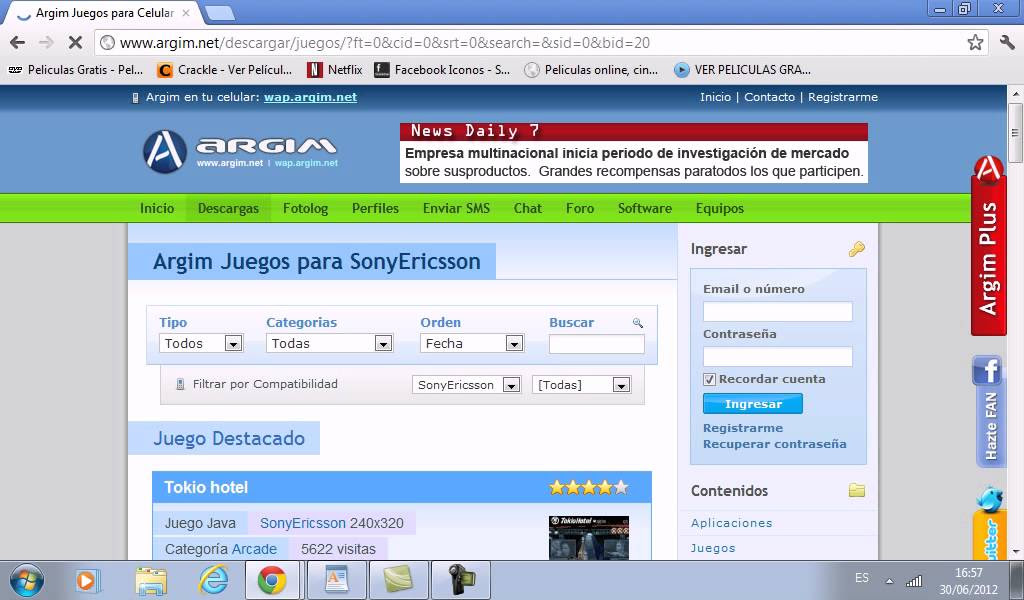Open the Chrome wrench menu
The image size is (1024, 600).
(1006, 43)
